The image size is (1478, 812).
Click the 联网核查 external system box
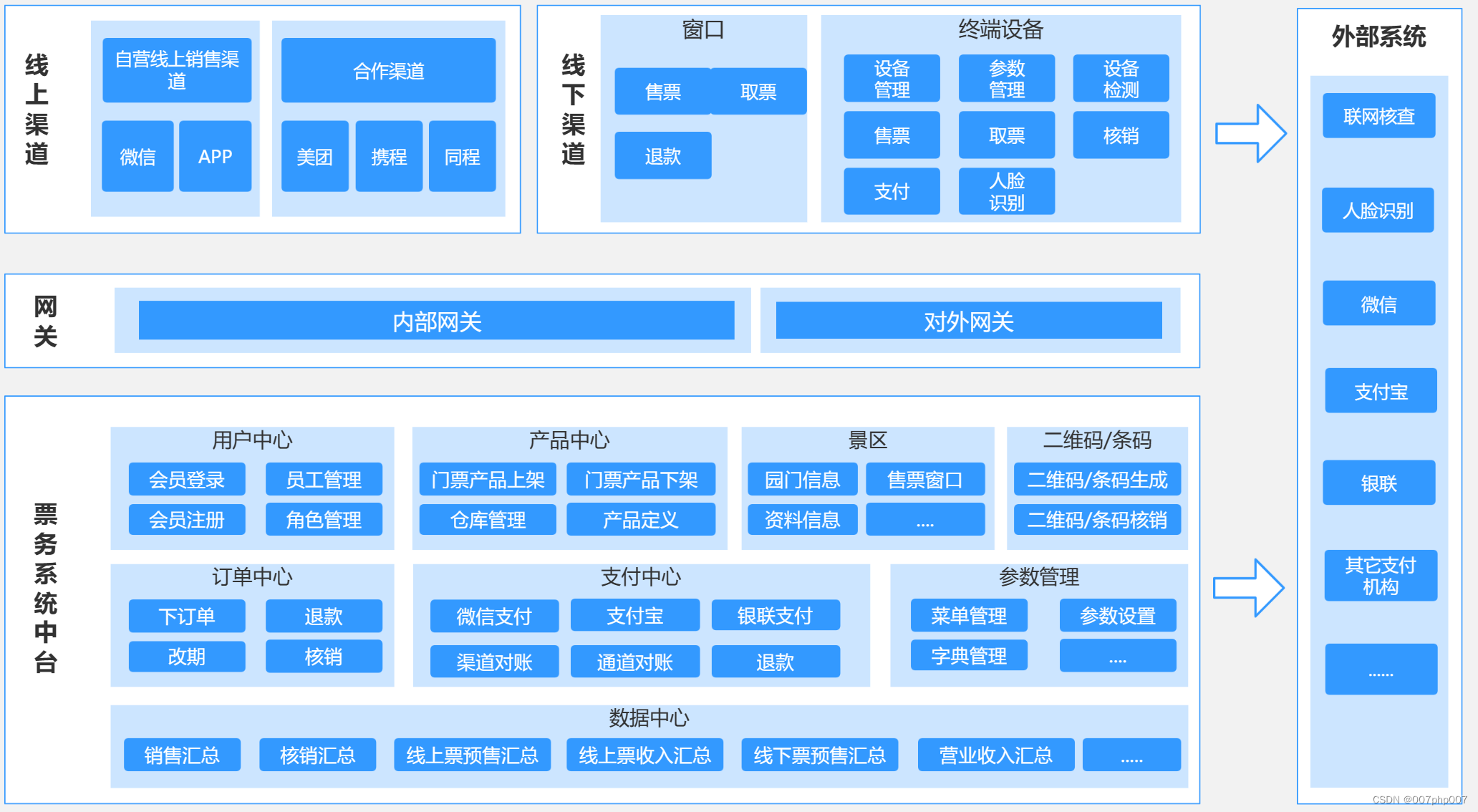coord(1378,116)
